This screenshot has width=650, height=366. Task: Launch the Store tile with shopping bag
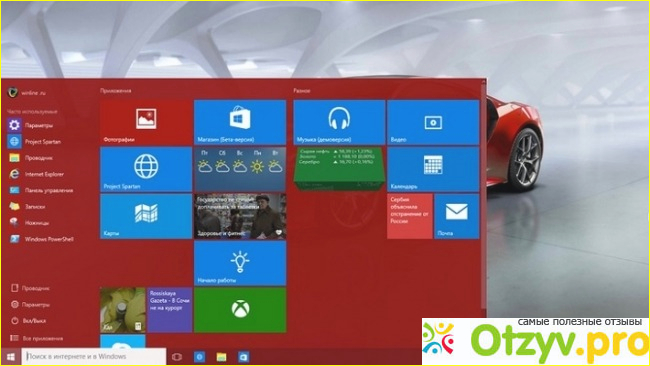click(240, 122)
